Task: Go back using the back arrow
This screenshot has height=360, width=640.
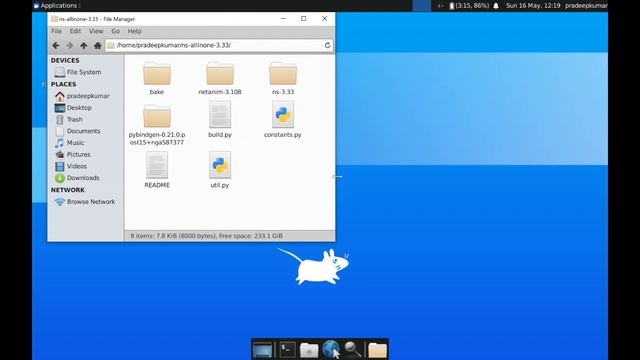Action: (x=56, y=46)
